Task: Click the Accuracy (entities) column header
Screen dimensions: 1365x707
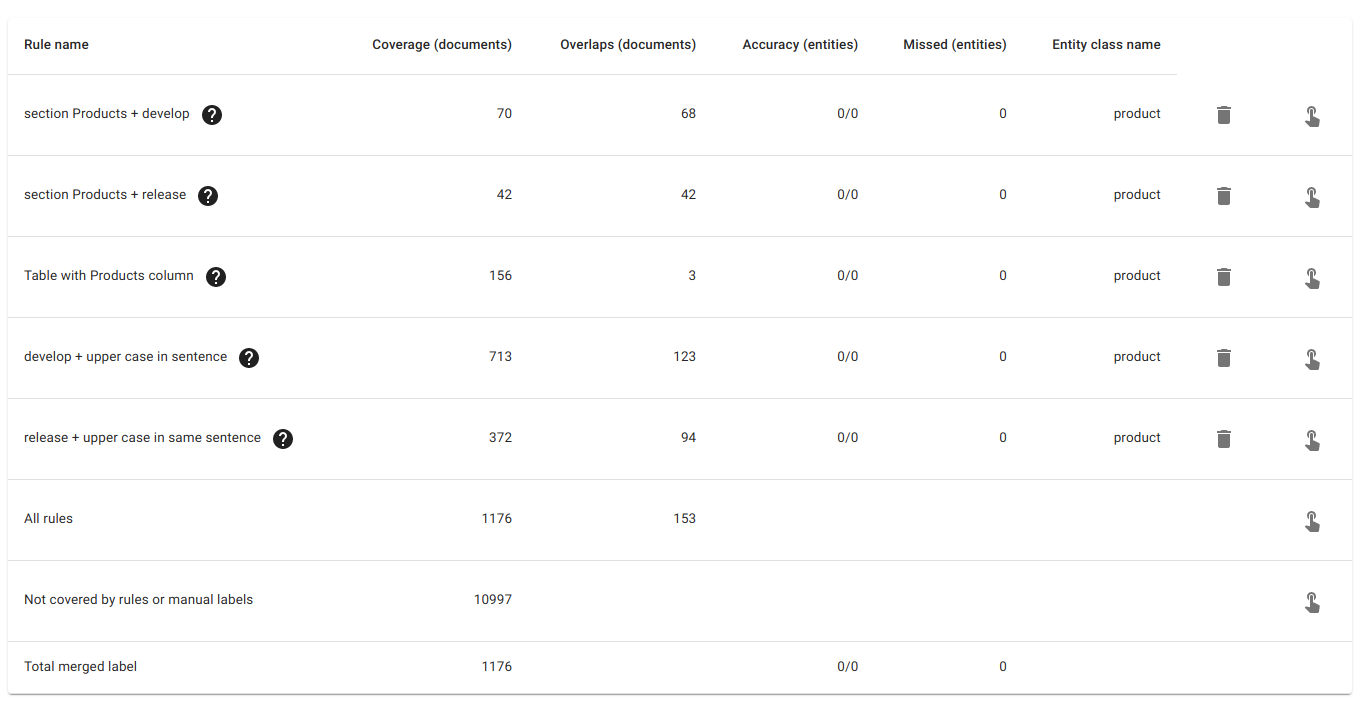Action: coord(800,45)
